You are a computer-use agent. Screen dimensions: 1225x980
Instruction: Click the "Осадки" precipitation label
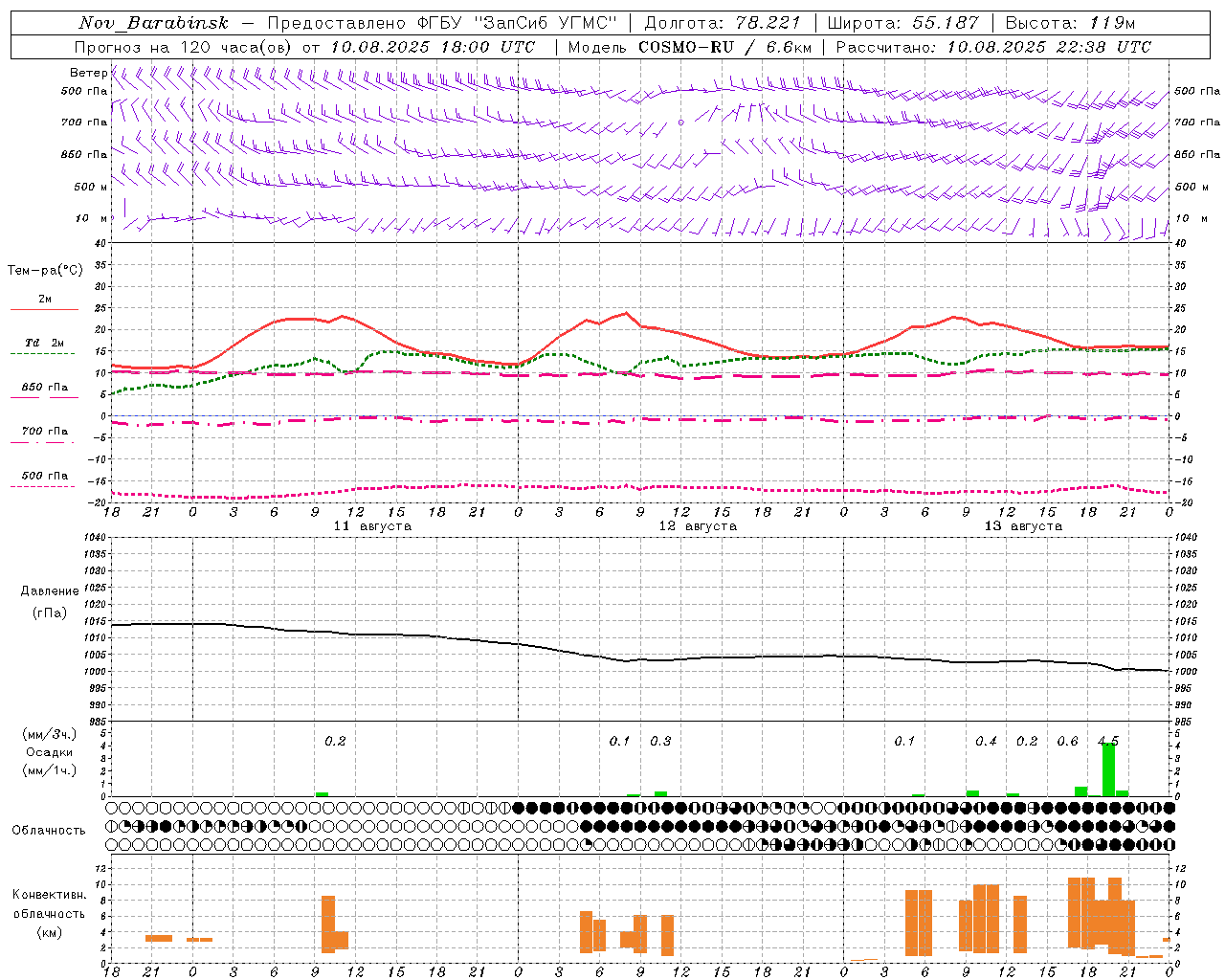click(49, 752)
